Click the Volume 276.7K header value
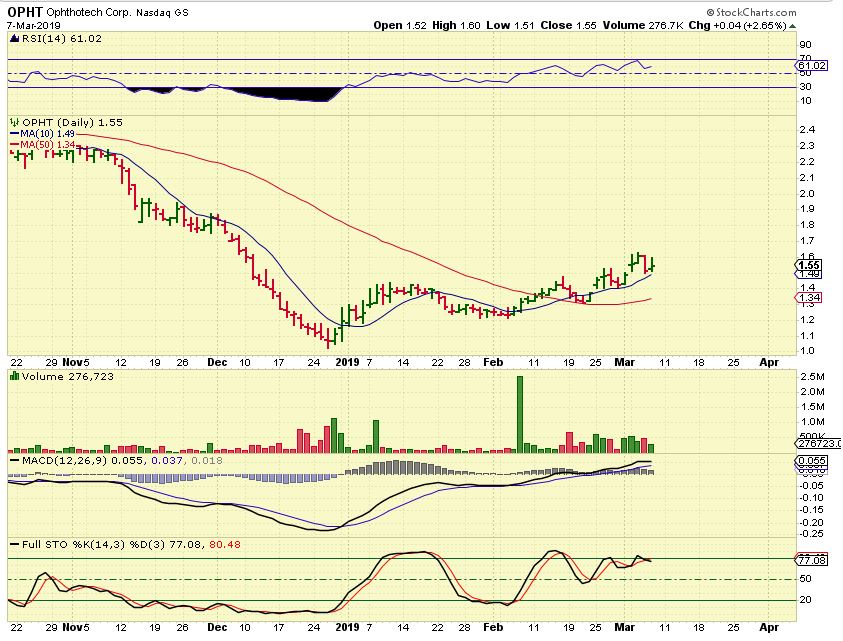Screen dimensions: 843x641 (643, 25)
